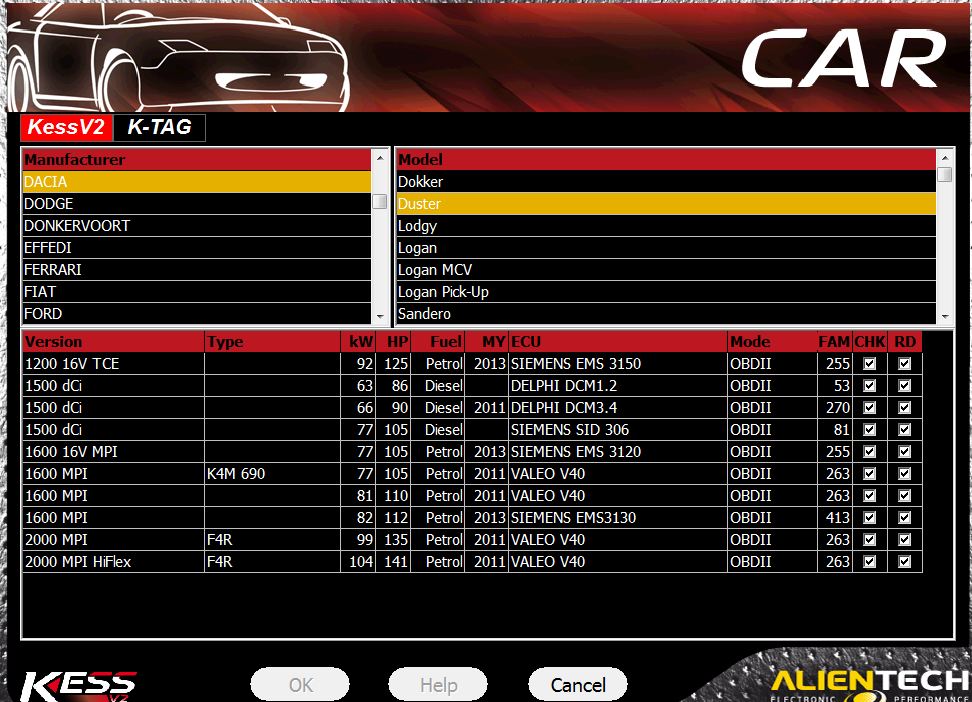Viewport: 972px width, 702px height.
Task: Choose DODGE from the Manufacturer list
Action: point(197,204)
